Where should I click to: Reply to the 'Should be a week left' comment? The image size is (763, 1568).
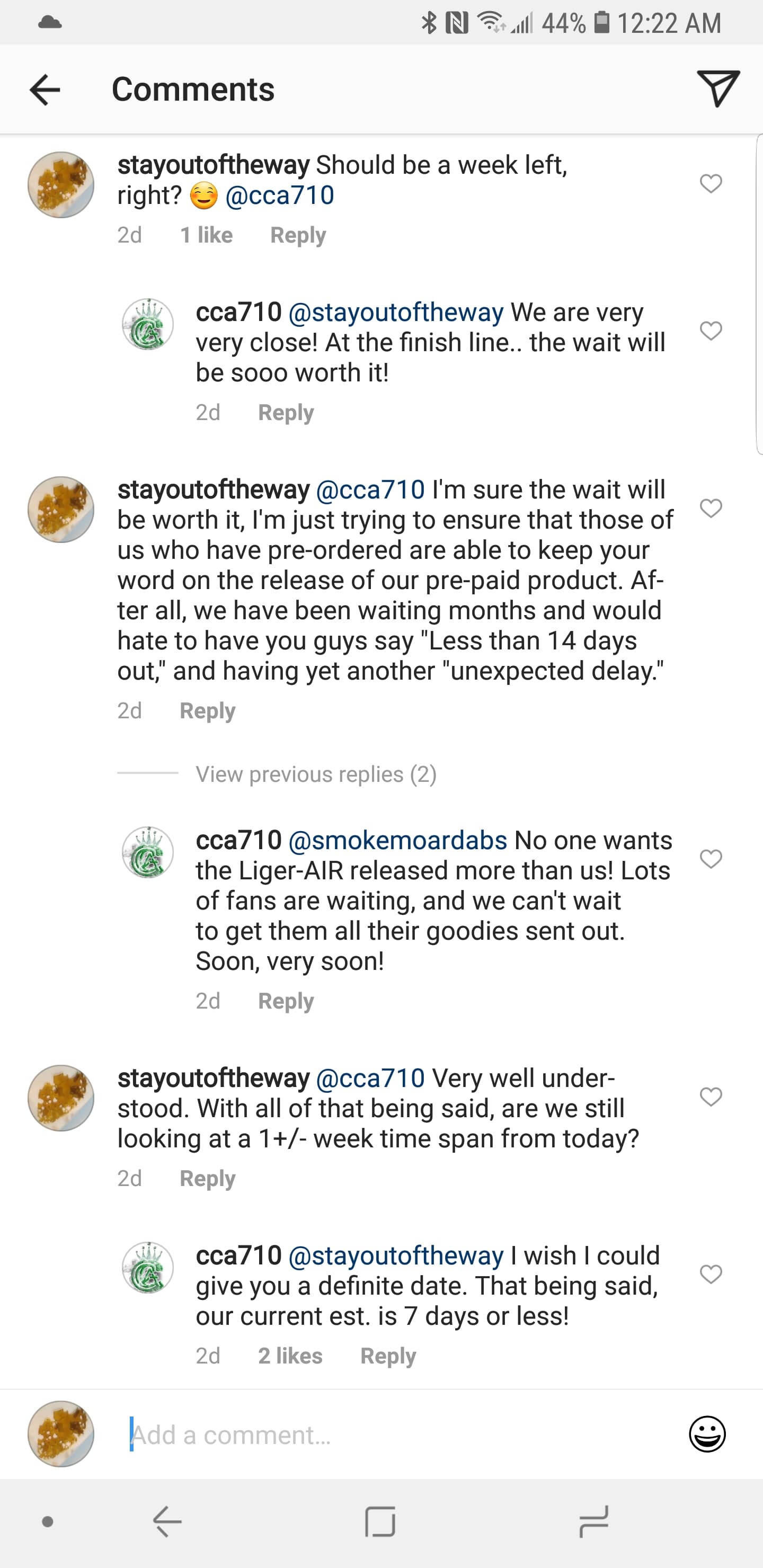pos(298,235)
